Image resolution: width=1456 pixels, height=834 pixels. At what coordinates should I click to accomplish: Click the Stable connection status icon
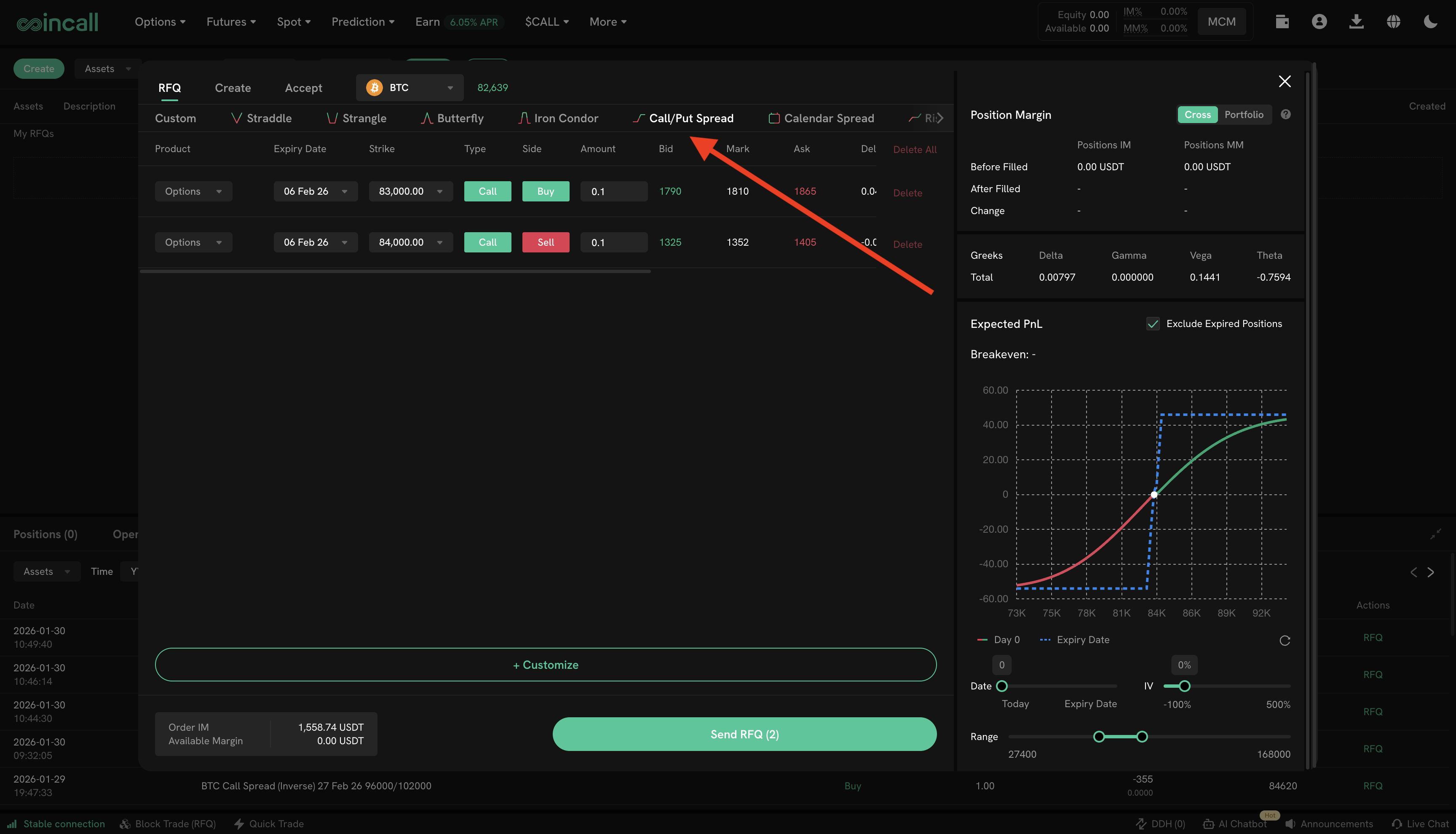(x=11, y=824)
